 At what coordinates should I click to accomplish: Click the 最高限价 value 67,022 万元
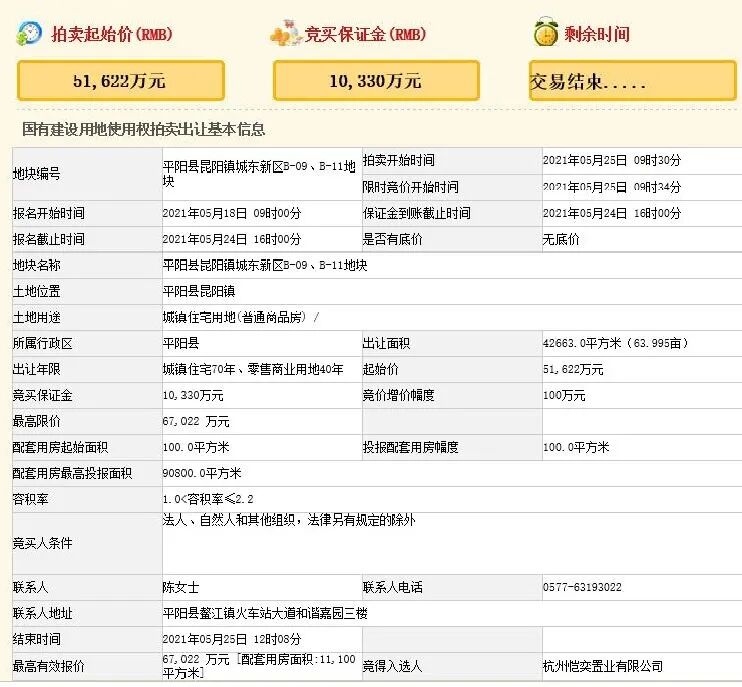[x=196, y=422]
